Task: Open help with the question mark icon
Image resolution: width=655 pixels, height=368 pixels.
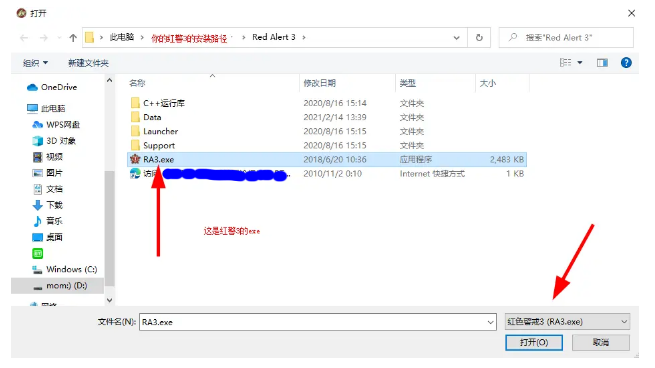Action: coord(626,63)
